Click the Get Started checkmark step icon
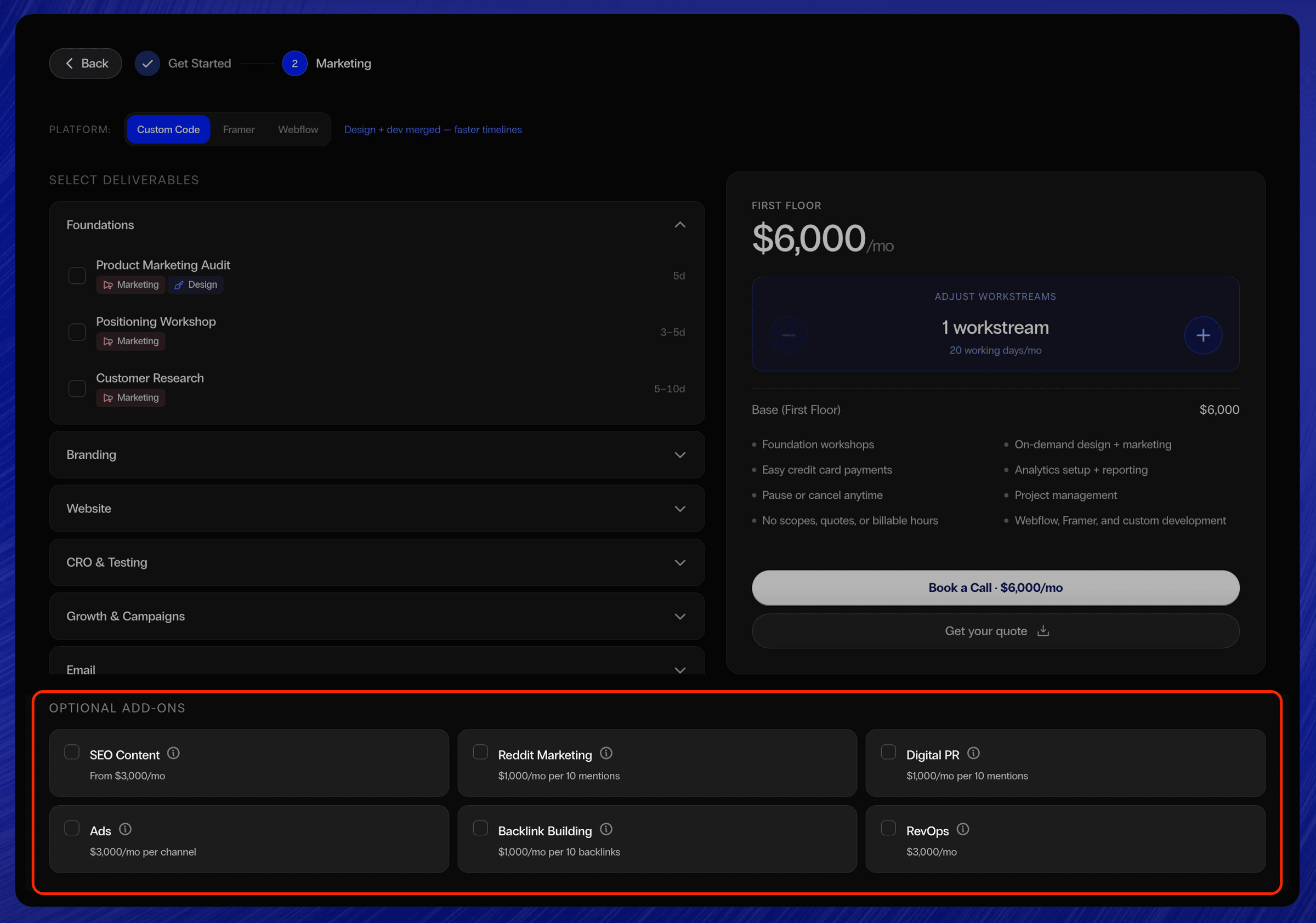Image resolution: width=1316 pixels, height=923 pixels. click(x=148, y=64)
